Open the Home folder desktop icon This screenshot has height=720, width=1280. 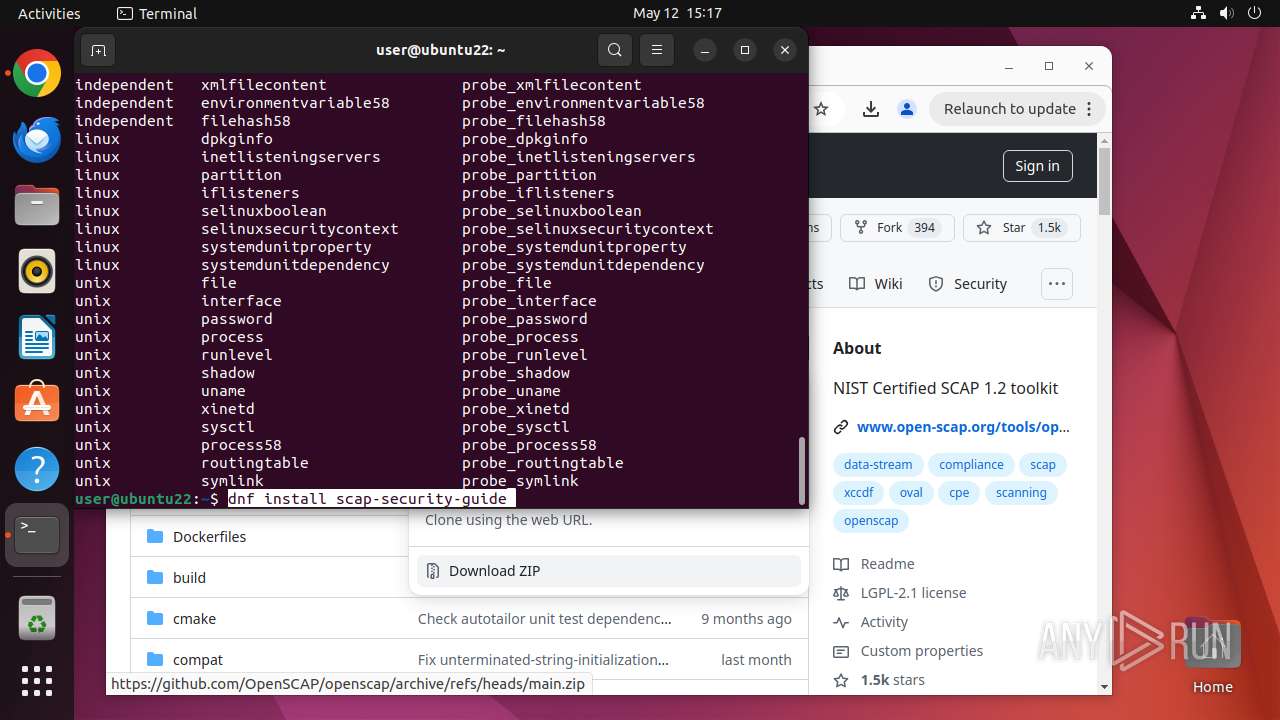1212,657
